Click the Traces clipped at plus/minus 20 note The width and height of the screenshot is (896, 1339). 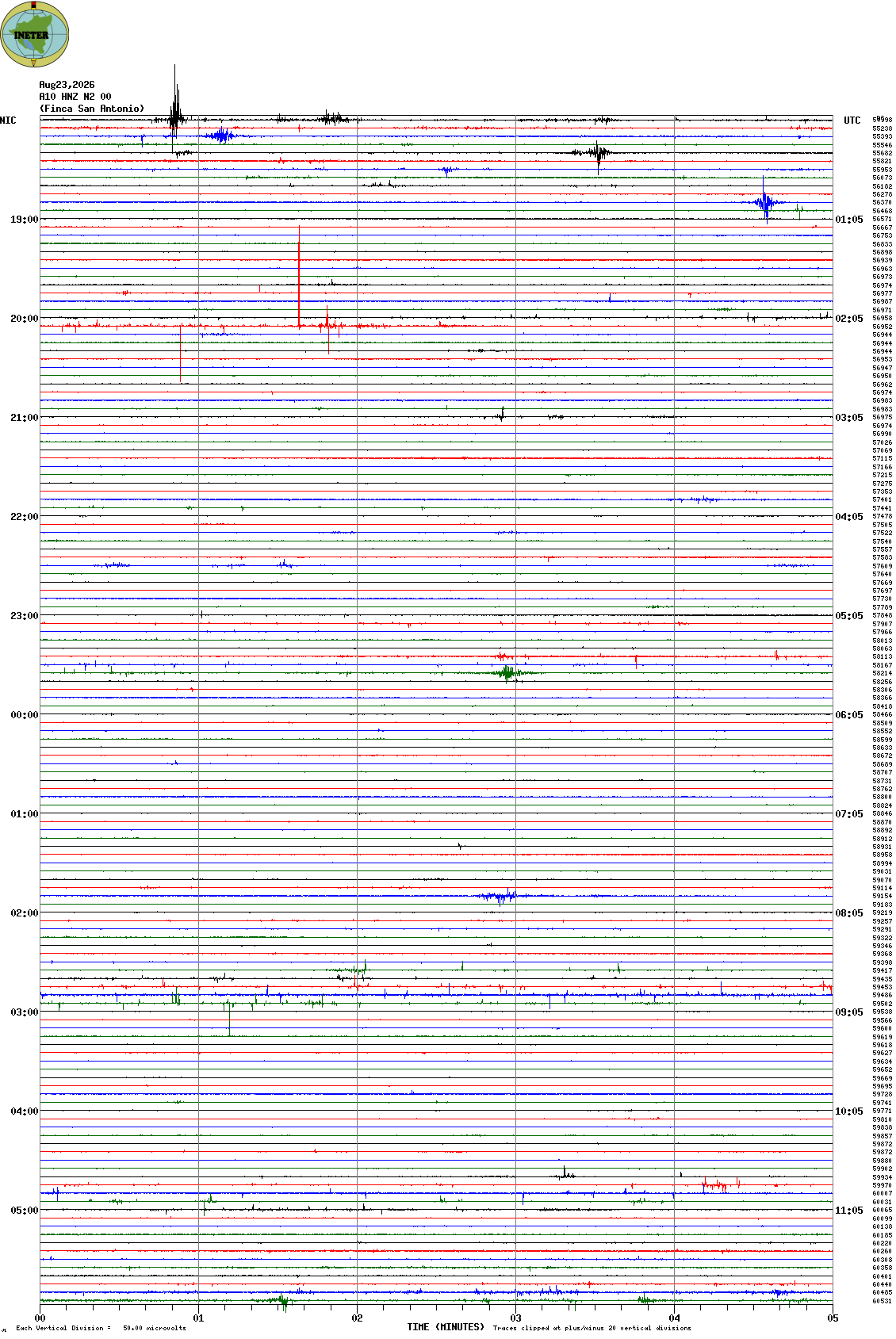click(x=592, y=1328)
